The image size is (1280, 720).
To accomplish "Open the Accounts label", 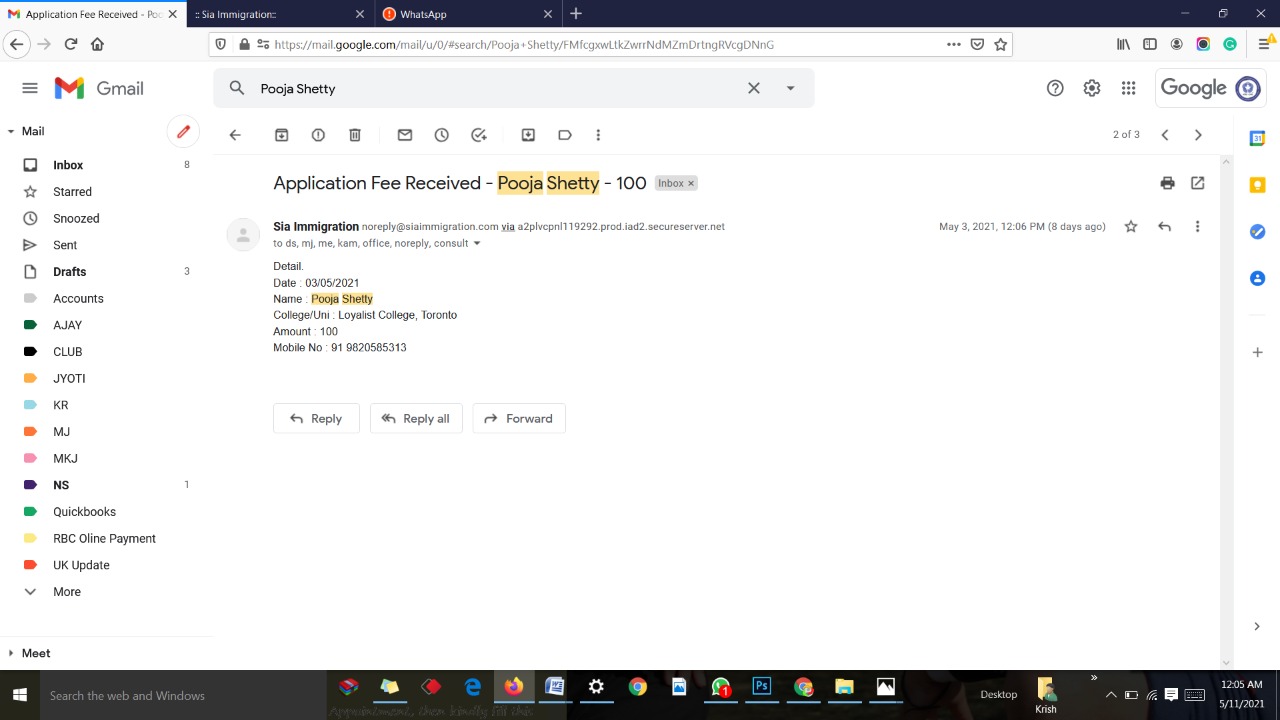I will [78, 298].
